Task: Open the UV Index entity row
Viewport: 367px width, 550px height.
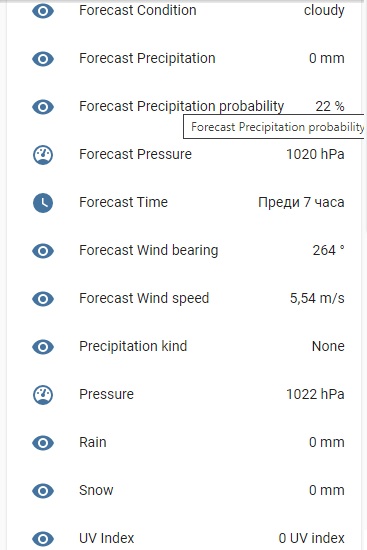Action: point(184,538)
